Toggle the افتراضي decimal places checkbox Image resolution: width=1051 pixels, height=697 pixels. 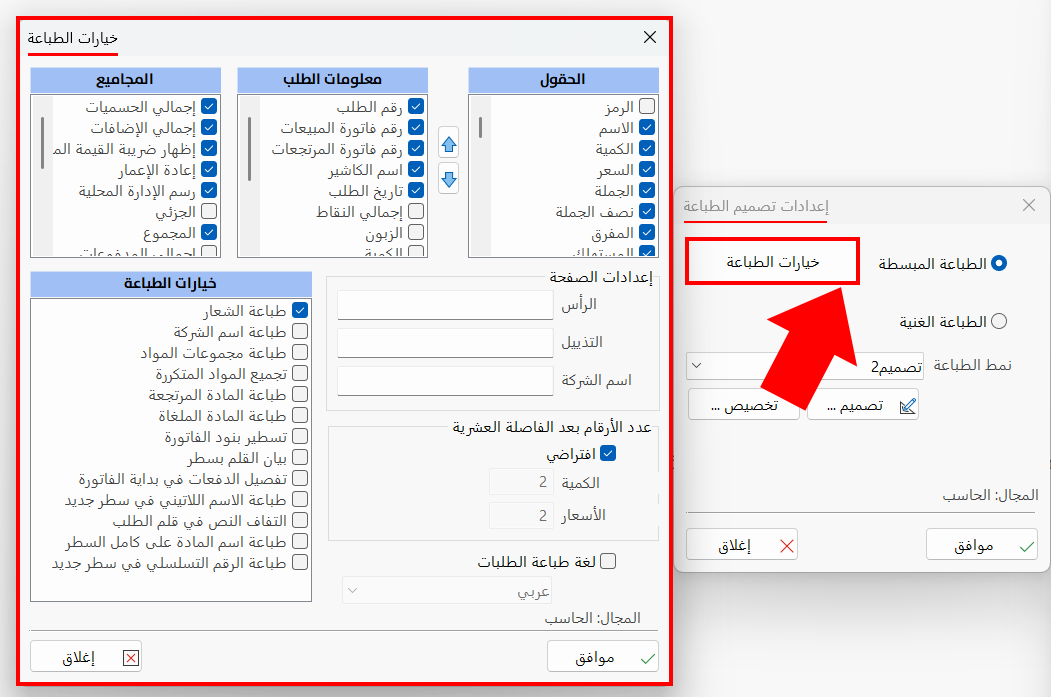[x=607, y=453]
